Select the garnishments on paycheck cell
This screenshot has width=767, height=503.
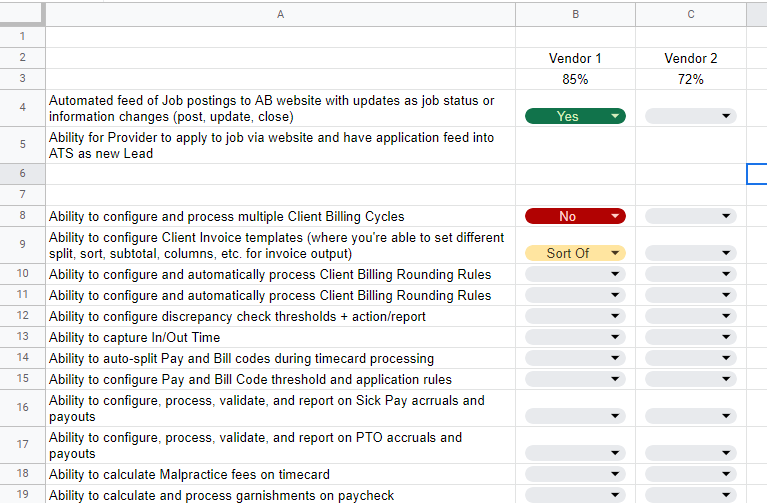(280, 495)
